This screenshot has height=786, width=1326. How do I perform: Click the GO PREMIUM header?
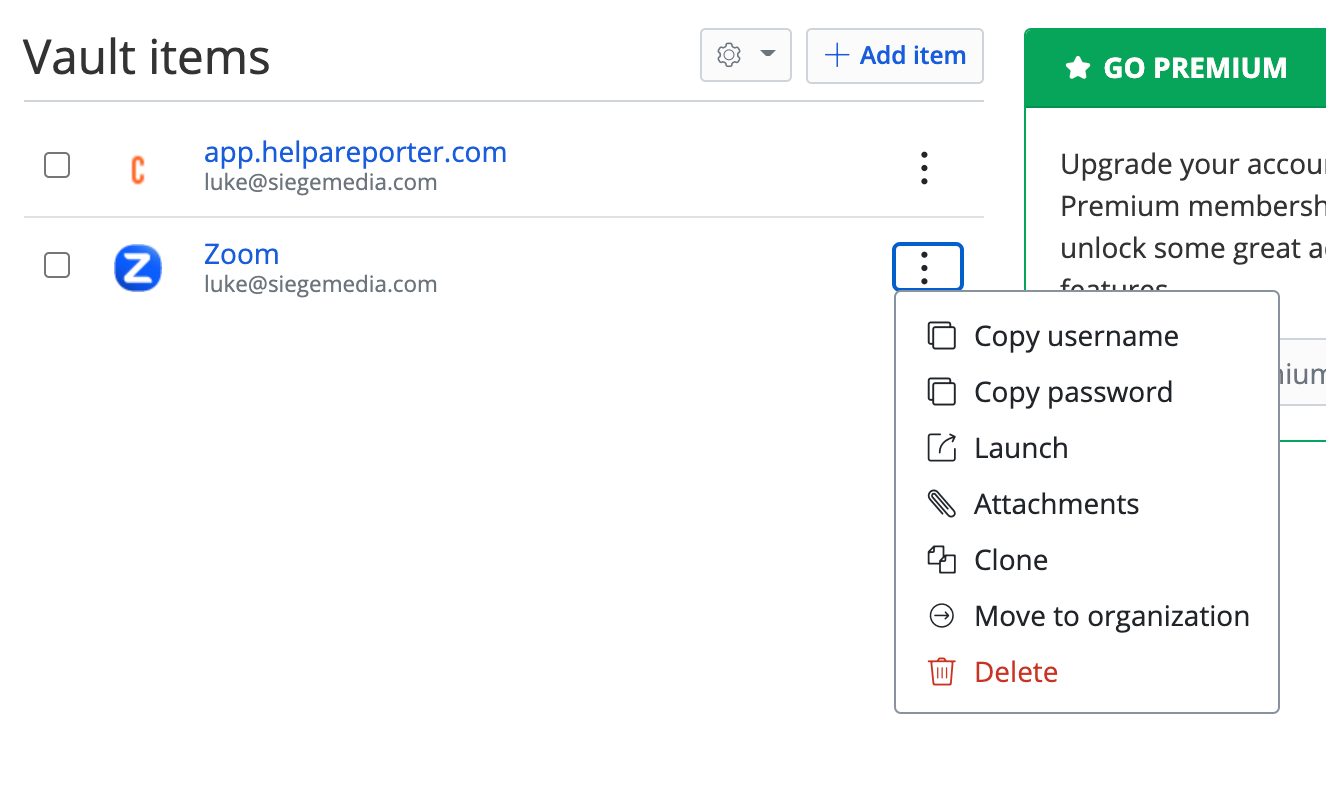pos(1176,68)
